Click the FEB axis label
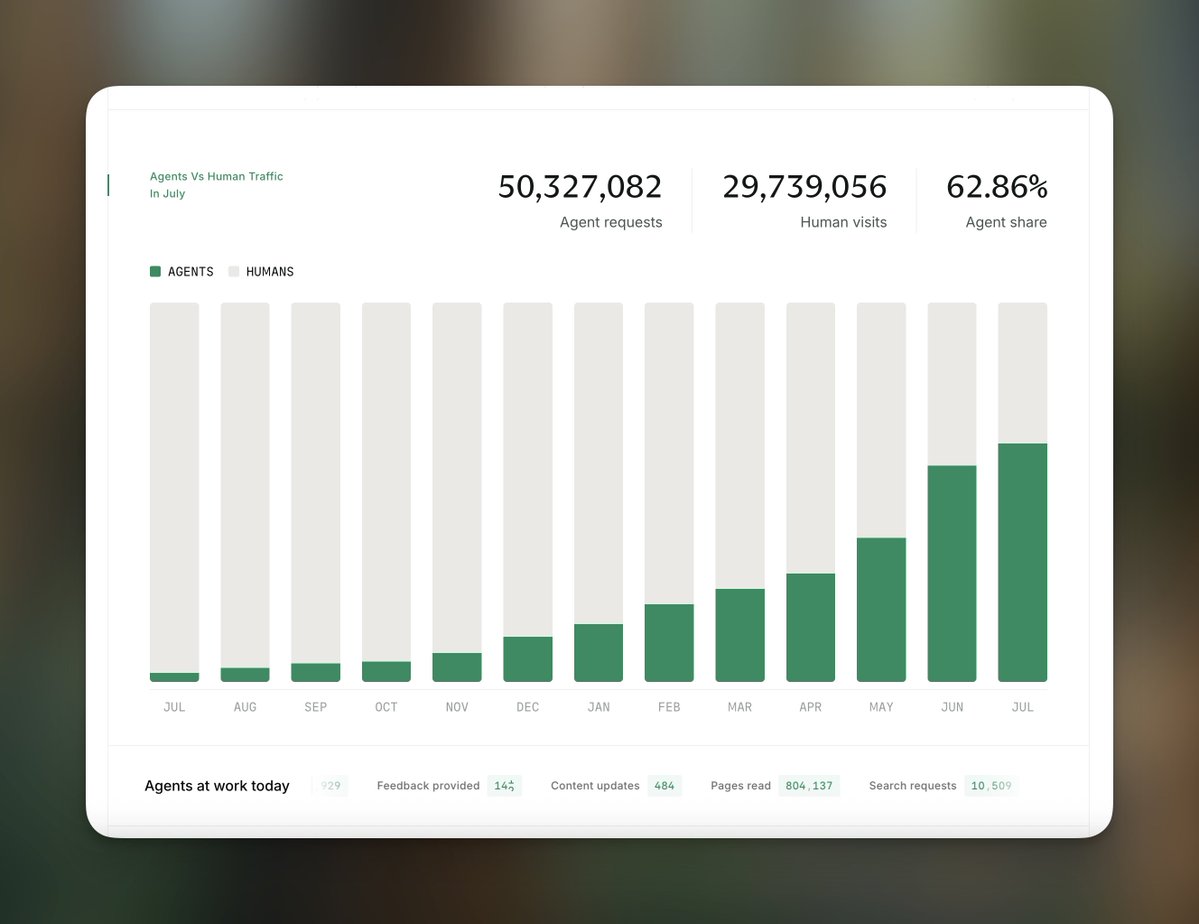 point(669,707)
